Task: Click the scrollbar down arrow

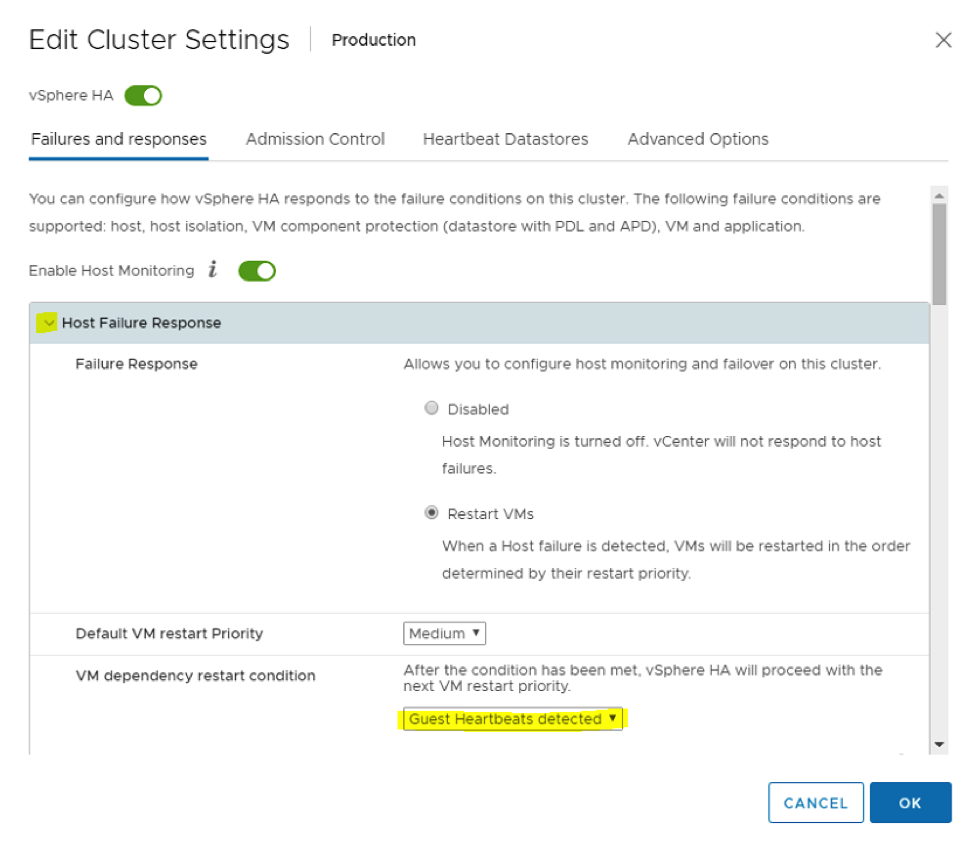Action: [939, 745]
